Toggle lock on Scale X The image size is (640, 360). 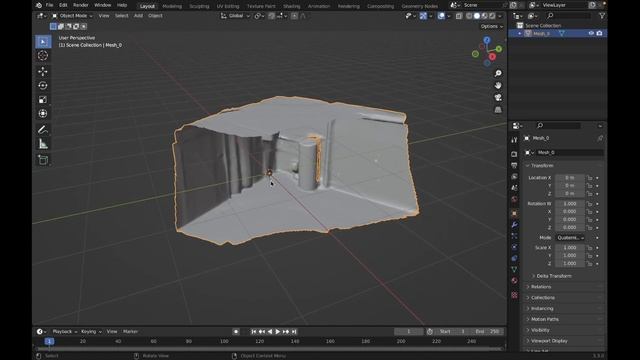tap(590, 248)
